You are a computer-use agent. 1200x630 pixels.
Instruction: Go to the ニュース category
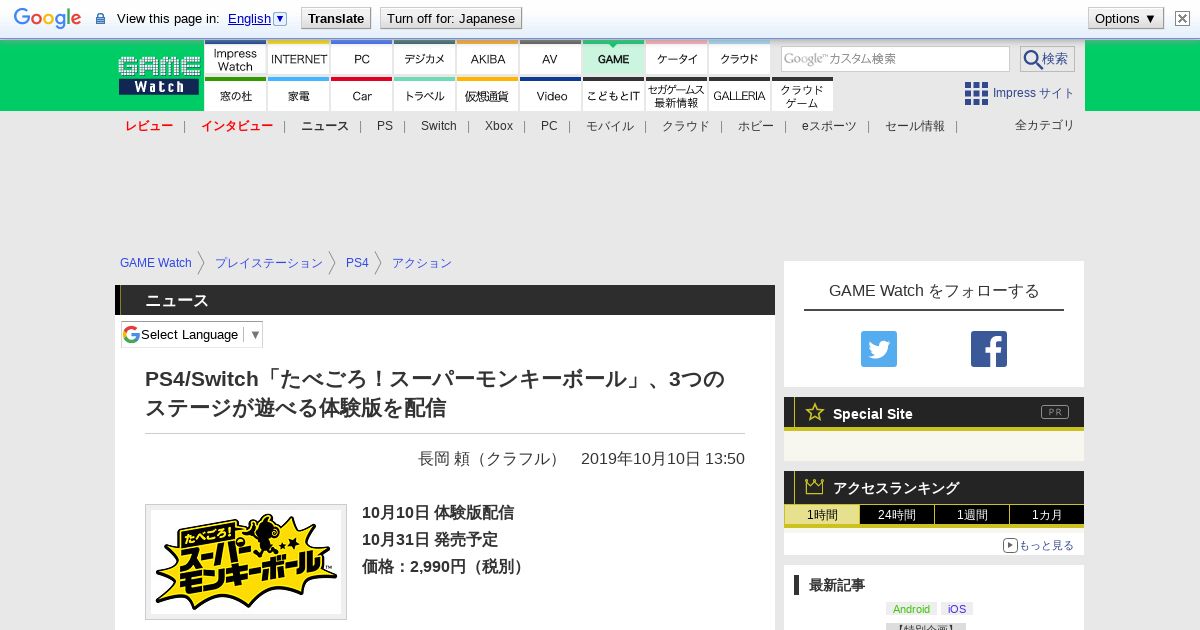325,126
